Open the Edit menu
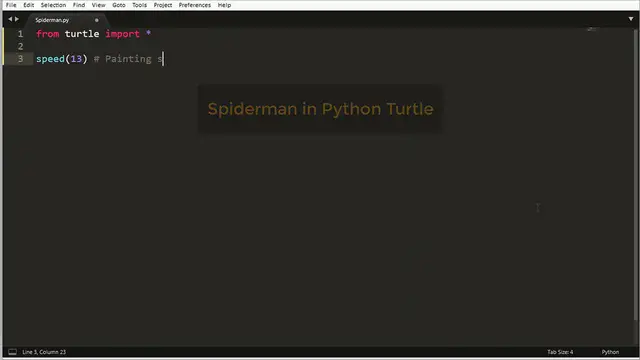Image resolution: width=640 pixels, height=360 pixels. point(29,5)
